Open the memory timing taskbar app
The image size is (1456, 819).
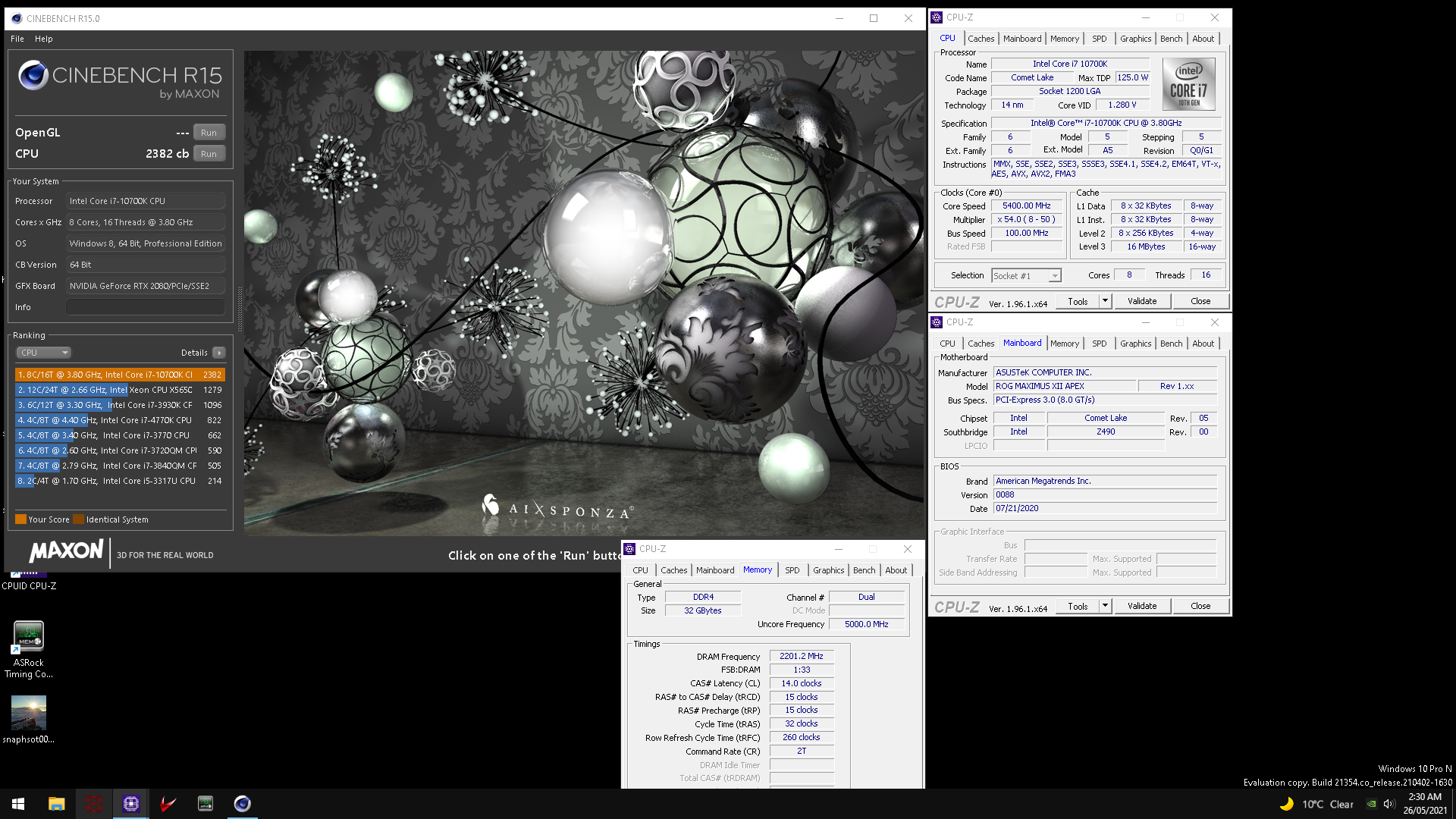(206, 804)
